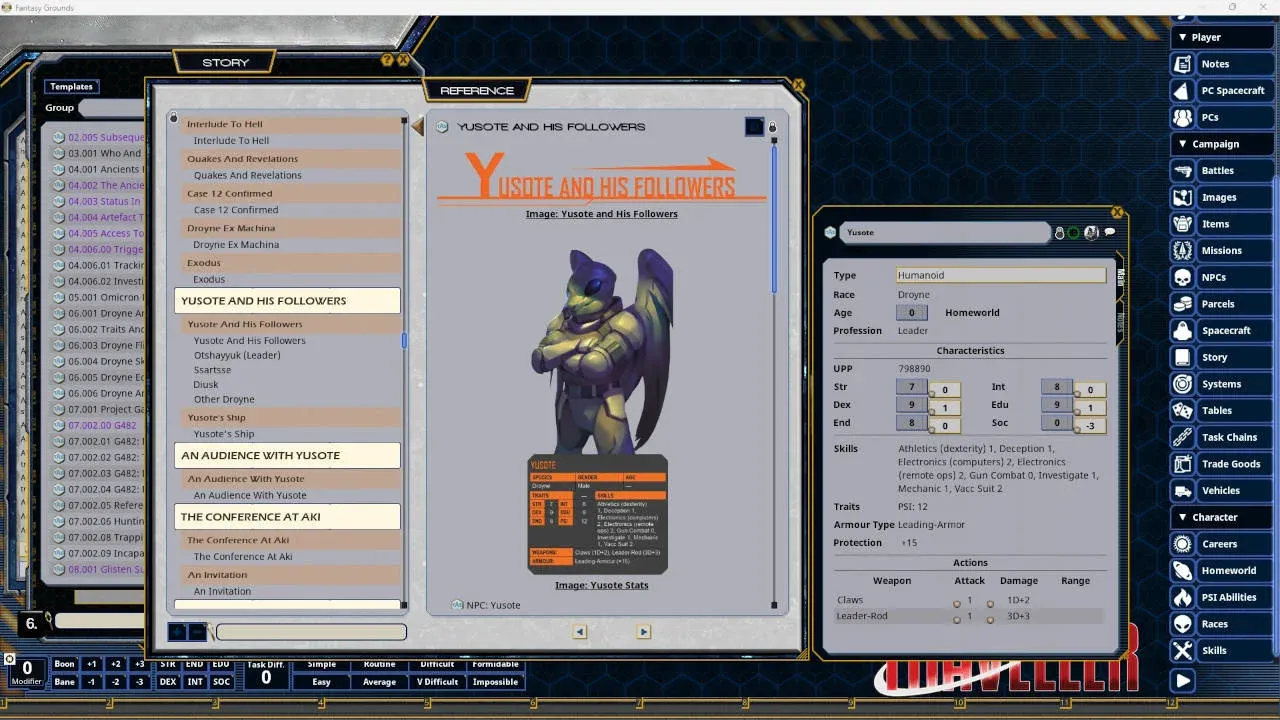Collapse the Exodus subchapter heading
The height and width of the screenshot is (720, 1280).
click(290, 263)
